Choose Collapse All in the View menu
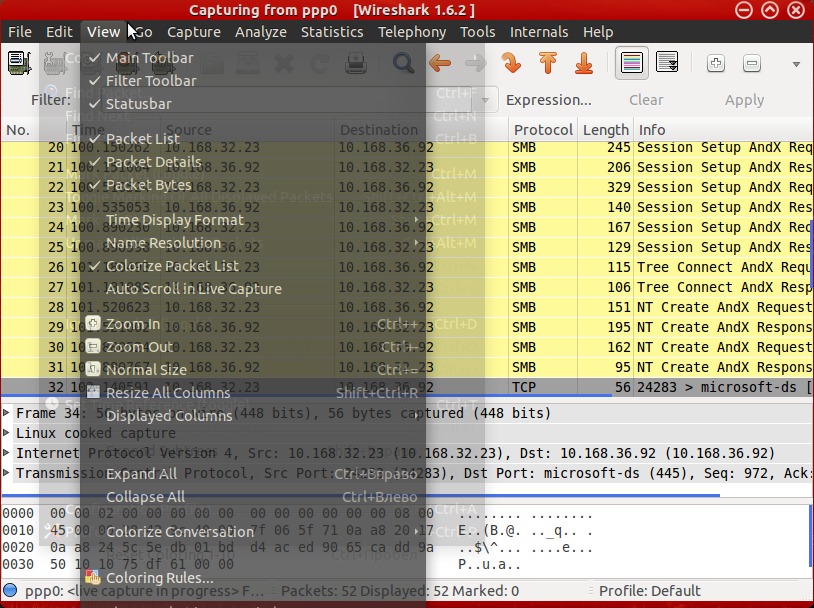Viewport: 814px width, 608px height. click(253, 496)
